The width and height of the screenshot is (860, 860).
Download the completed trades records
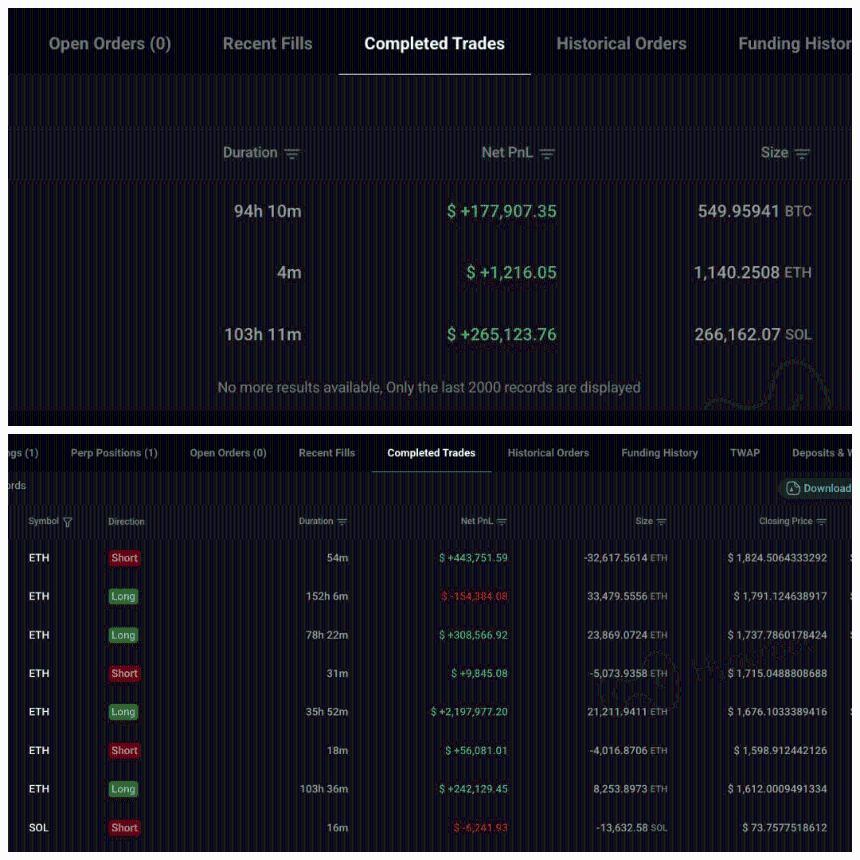(x=818, y=488)
